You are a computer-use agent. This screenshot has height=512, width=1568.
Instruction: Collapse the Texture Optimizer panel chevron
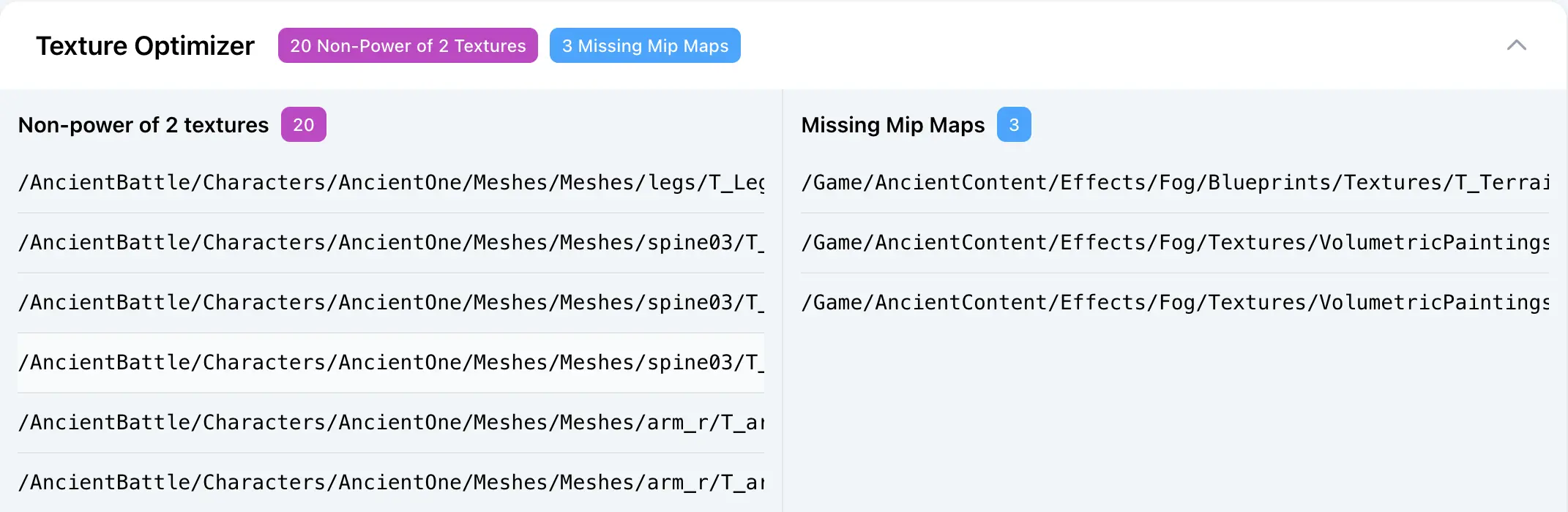pyautogui.click(x=1516, y=45)
